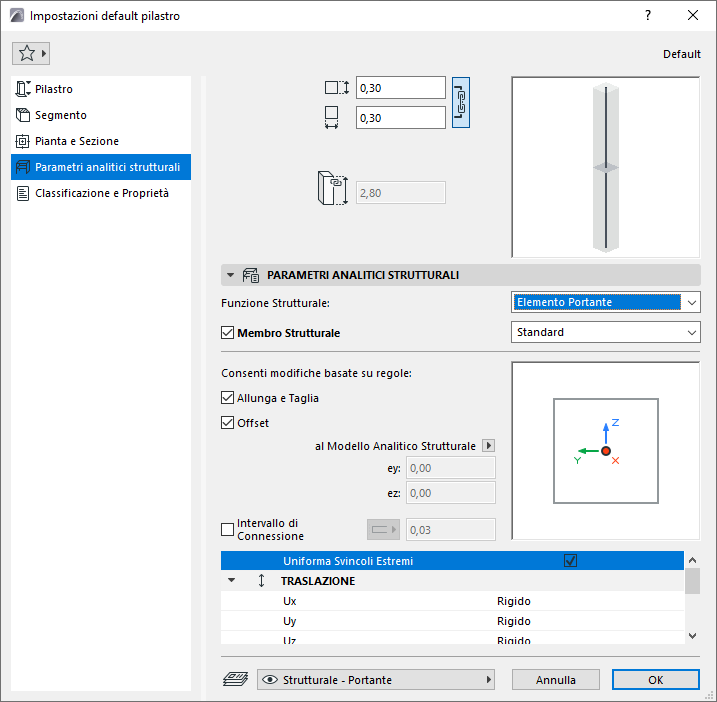The height and width of the screenshot is (702, 717).
Task: Disable the Allunga e Taglia checkbox
Action: click(227, 397)
